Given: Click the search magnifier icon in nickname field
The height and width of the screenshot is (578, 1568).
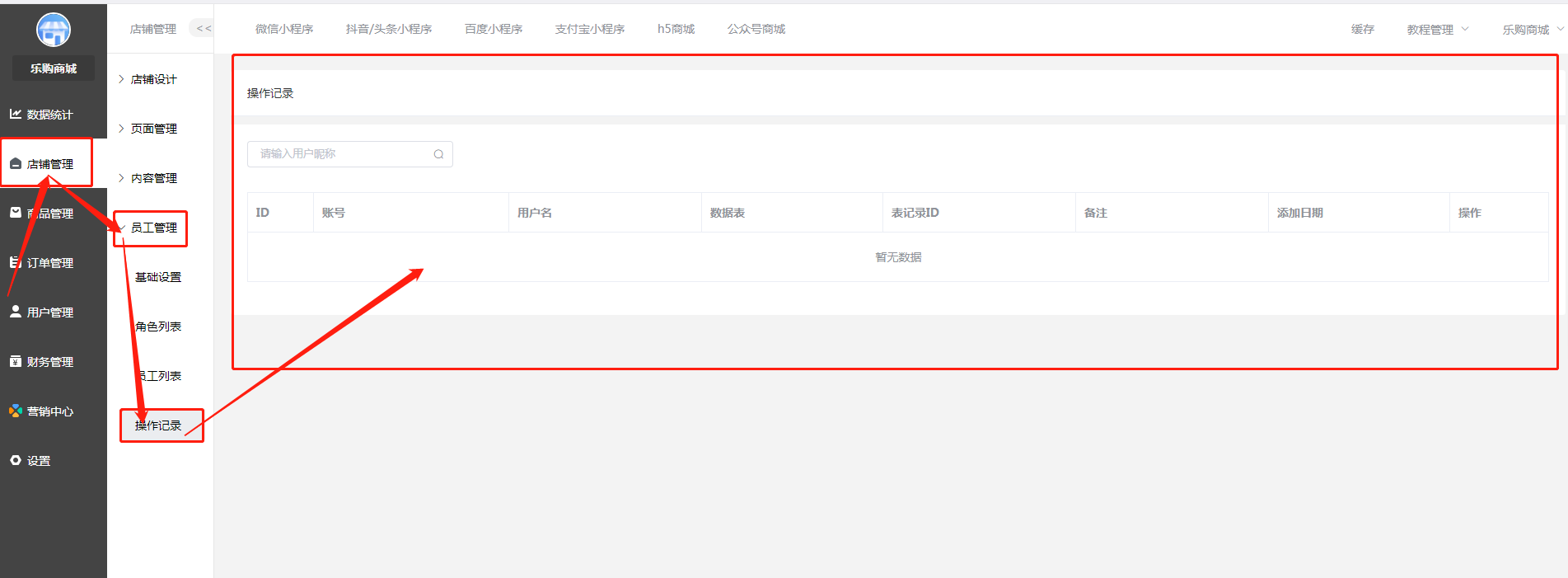Looking at the screenshot, I should tap(438, 154).
